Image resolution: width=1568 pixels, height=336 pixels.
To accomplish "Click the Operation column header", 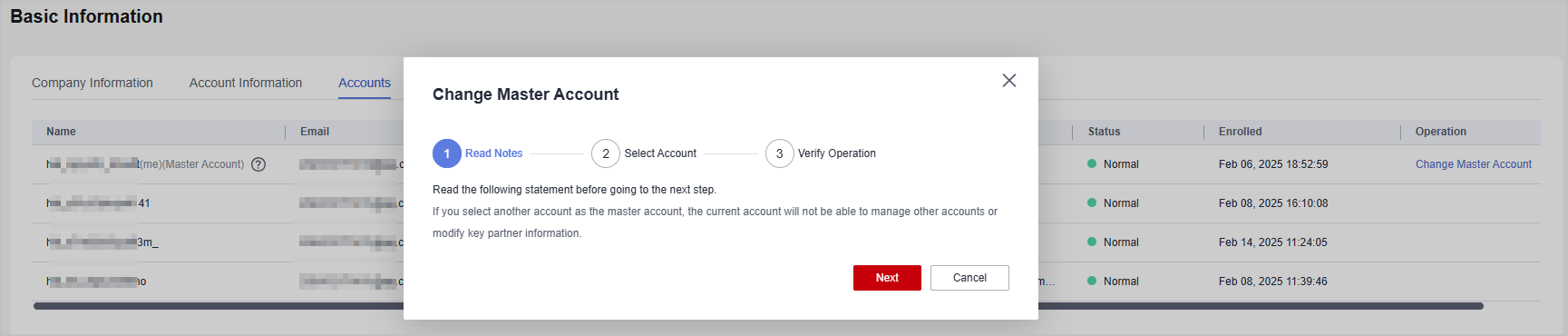I will click(x=1441, y=132).
